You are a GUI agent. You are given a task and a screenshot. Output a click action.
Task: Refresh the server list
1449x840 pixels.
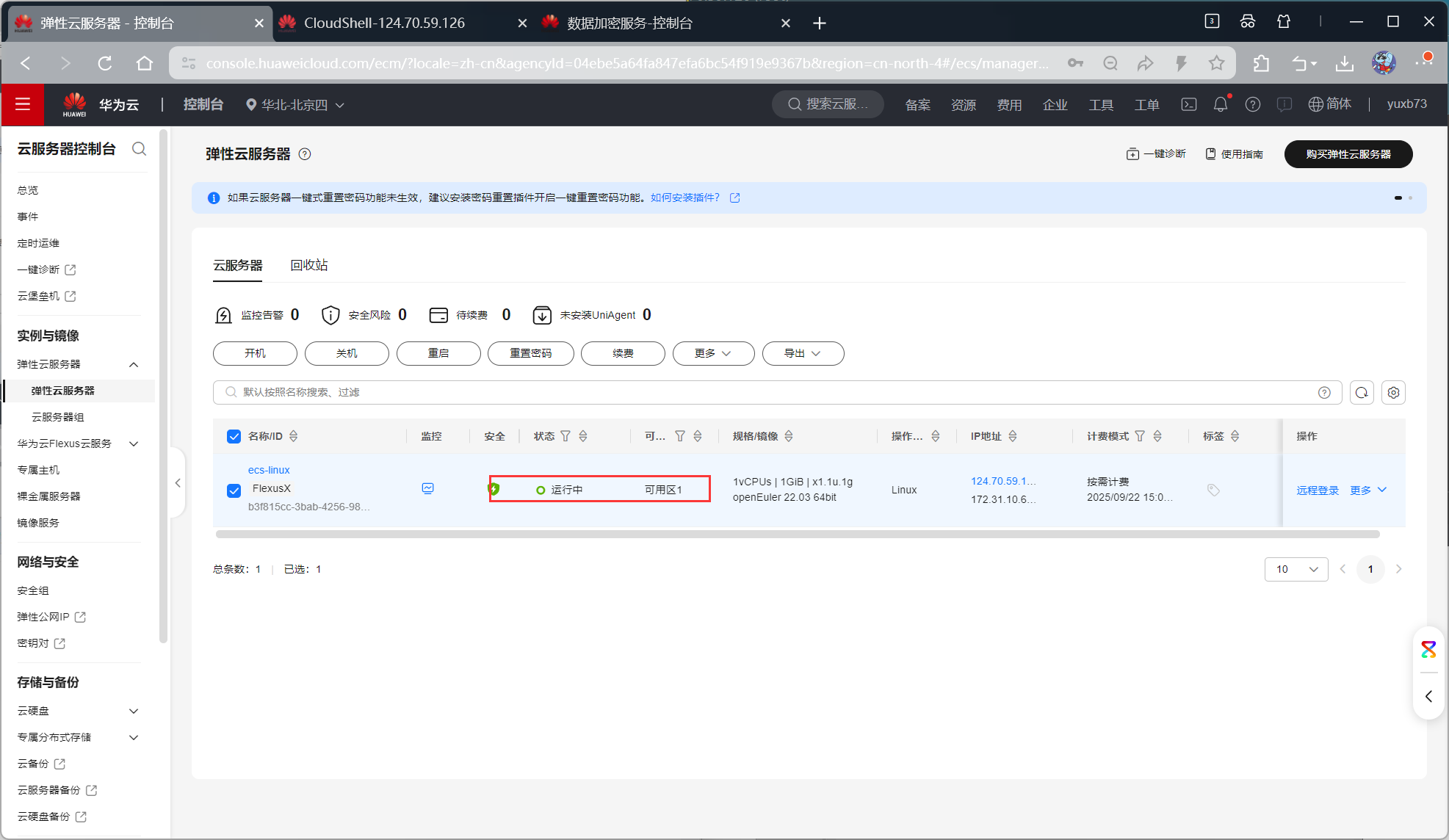1361,392
